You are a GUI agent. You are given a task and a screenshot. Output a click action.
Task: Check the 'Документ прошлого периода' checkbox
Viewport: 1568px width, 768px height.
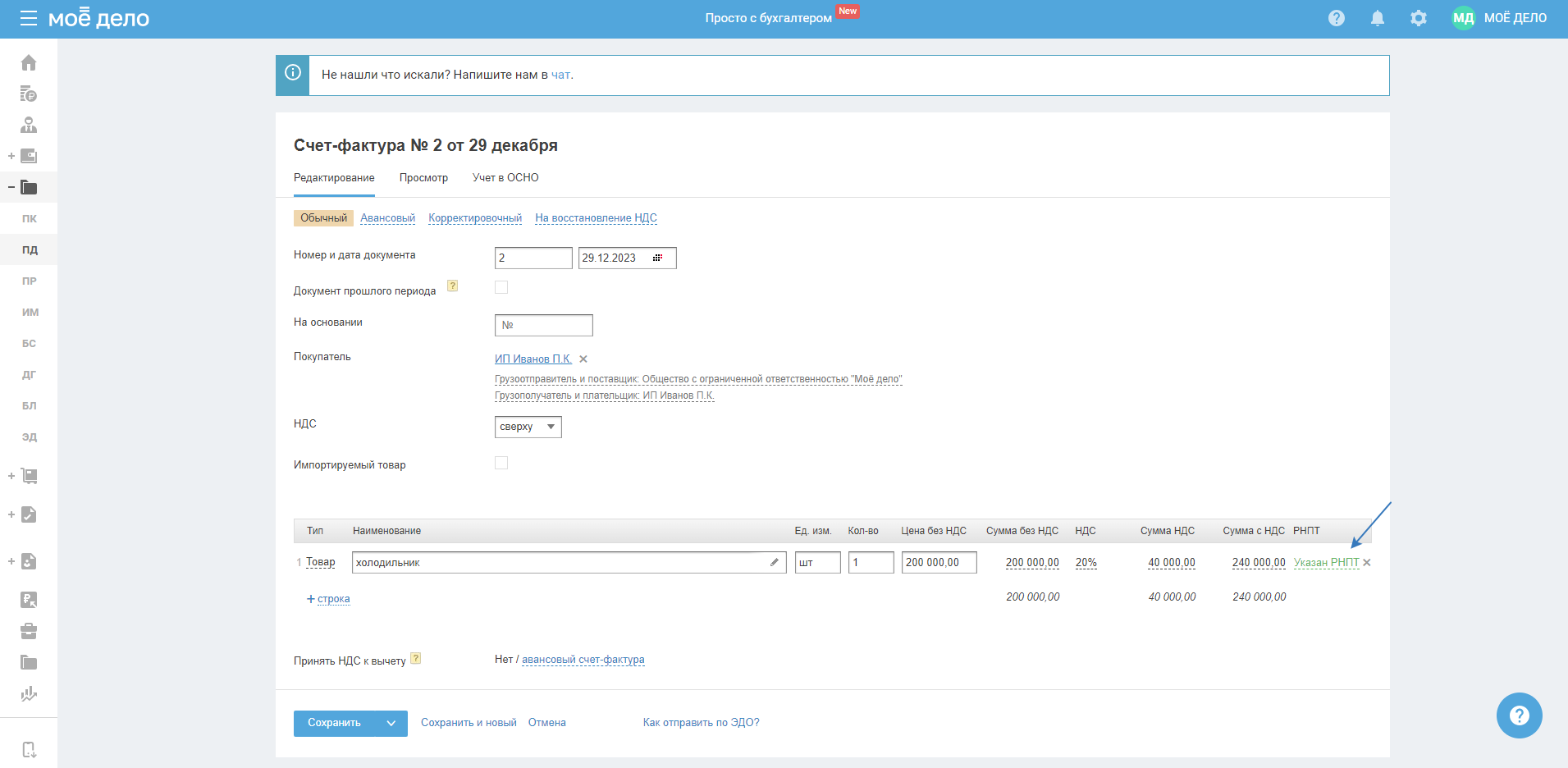501,287
